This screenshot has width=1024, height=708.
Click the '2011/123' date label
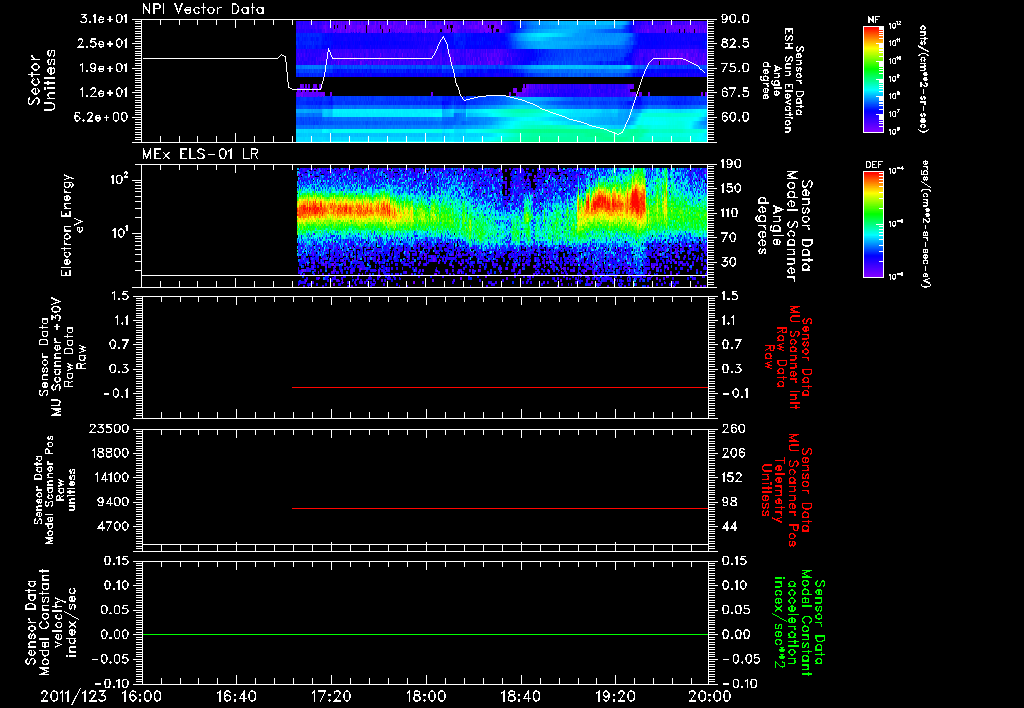(x=73, y=696)
